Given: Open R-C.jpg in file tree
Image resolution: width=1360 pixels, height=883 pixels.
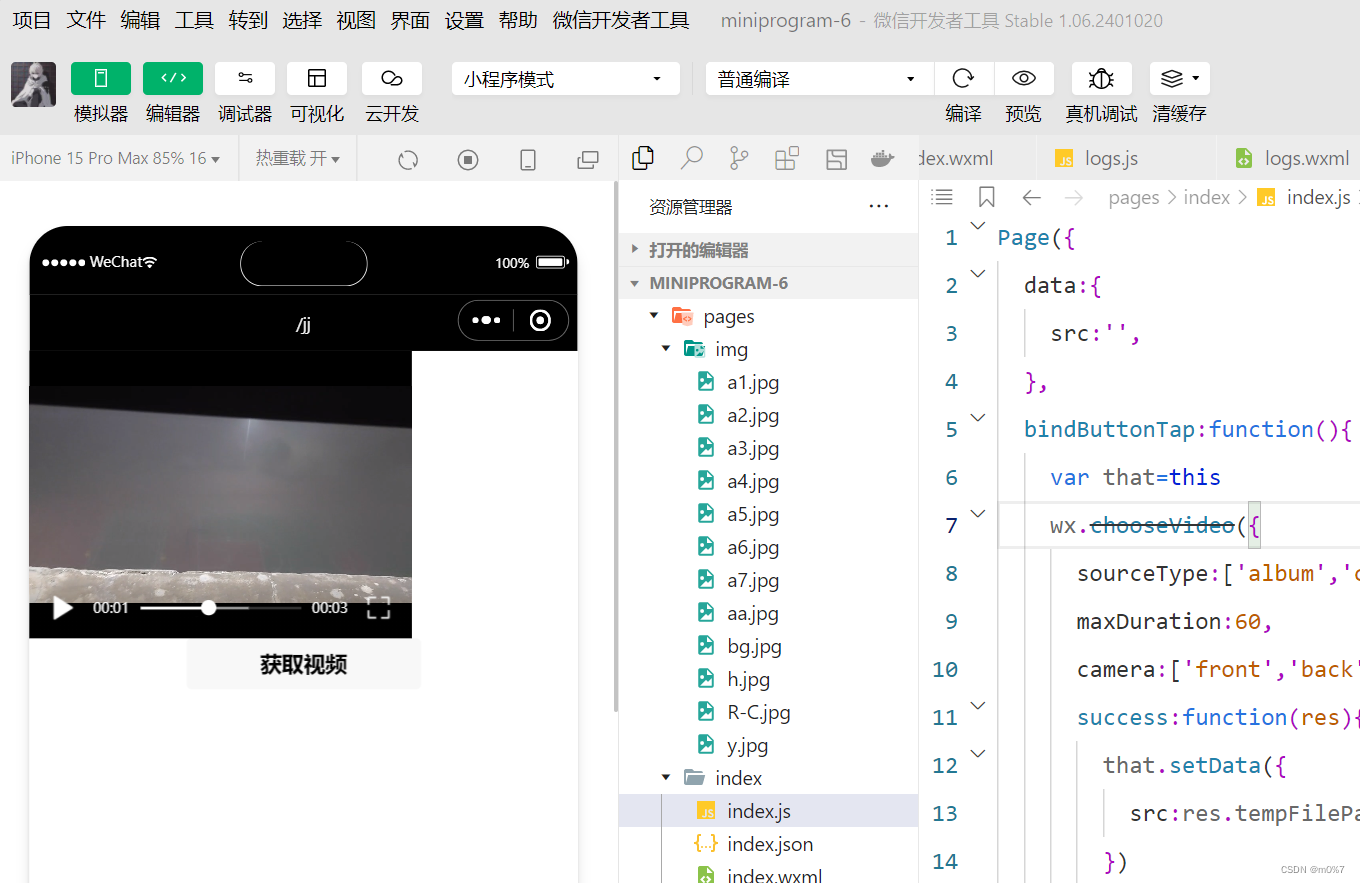Looking at the screenshot, I should (x=759, y=712).
